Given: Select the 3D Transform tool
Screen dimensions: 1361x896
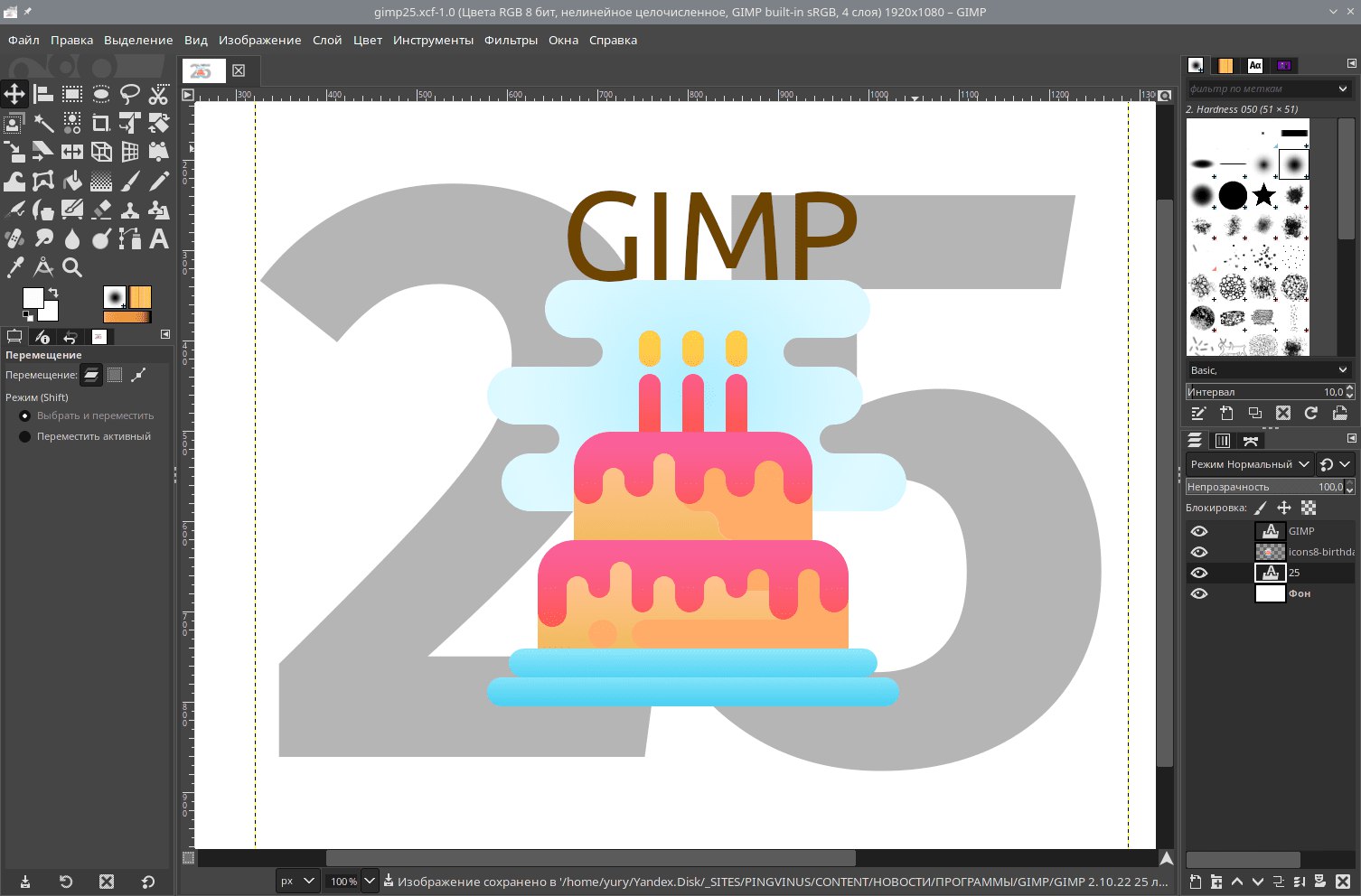Looking at the screenshot, I should click(x=101, y=151).
